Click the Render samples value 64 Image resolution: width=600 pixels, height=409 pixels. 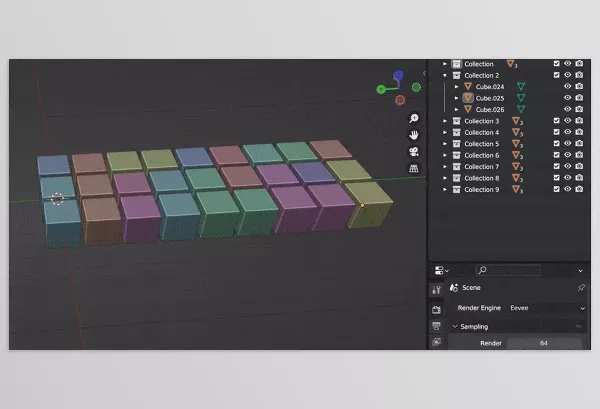[544, 343]
